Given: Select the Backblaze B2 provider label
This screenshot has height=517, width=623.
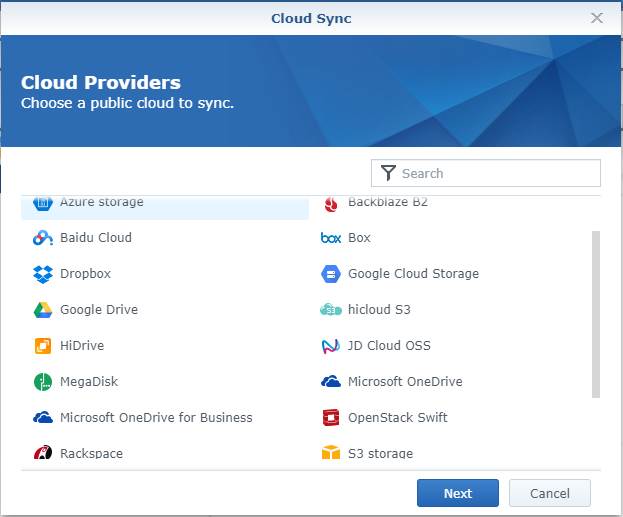Looking at the screenshot, I should point(388,202).
